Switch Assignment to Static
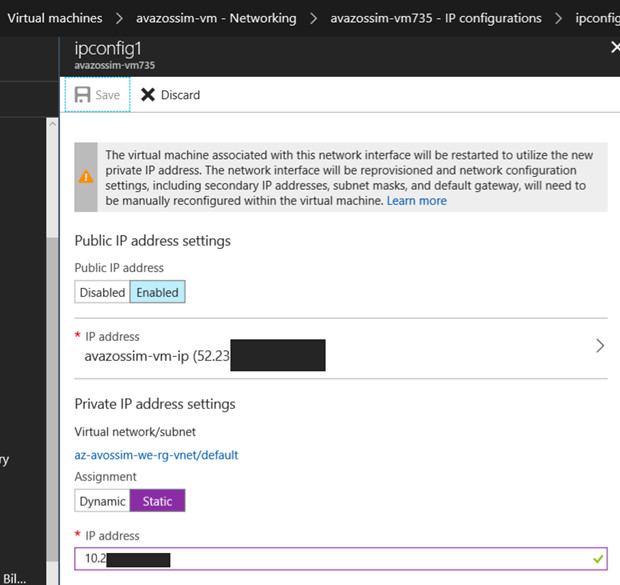 click(x=157, y=501)
